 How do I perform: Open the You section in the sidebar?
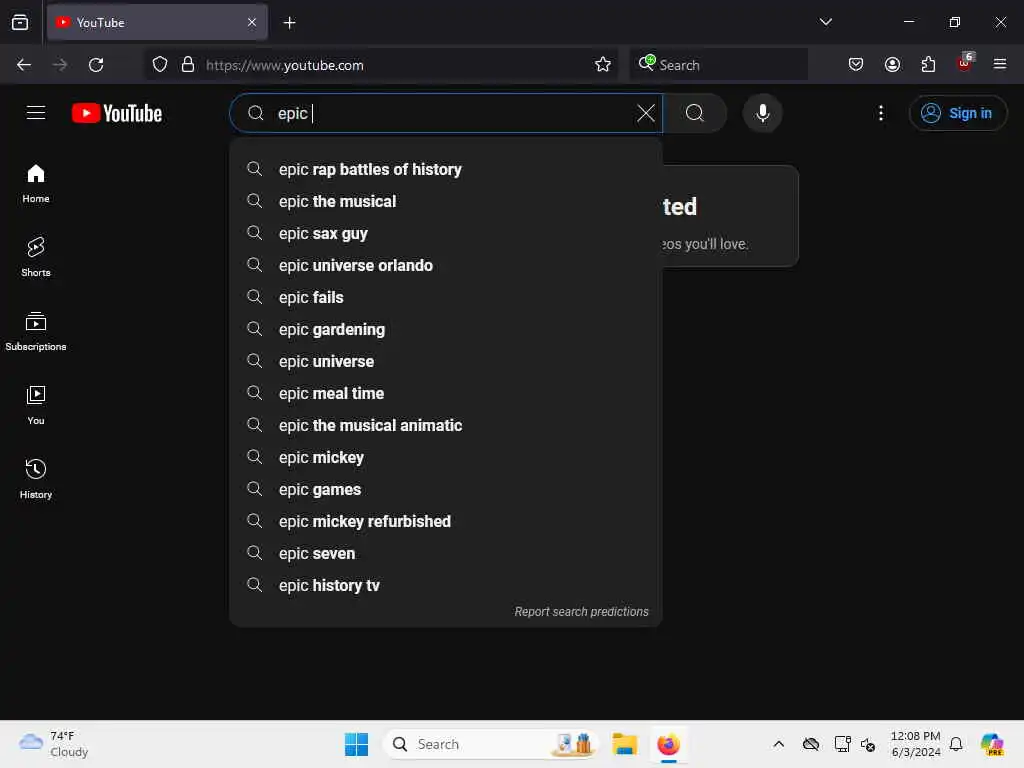(36, 406)
